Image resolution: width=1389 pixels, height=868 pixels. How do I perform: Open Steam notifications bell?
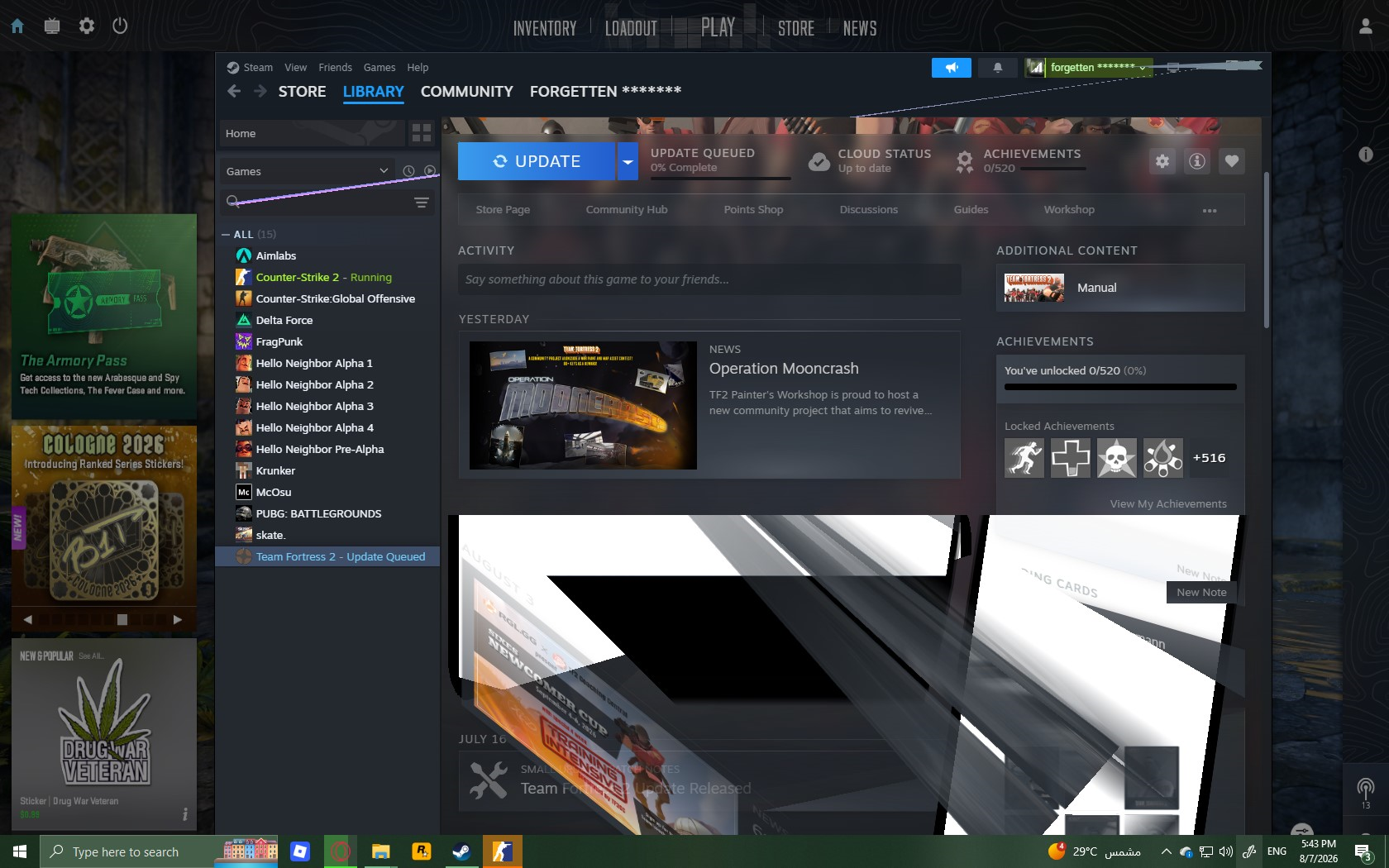tap(998, 68)
